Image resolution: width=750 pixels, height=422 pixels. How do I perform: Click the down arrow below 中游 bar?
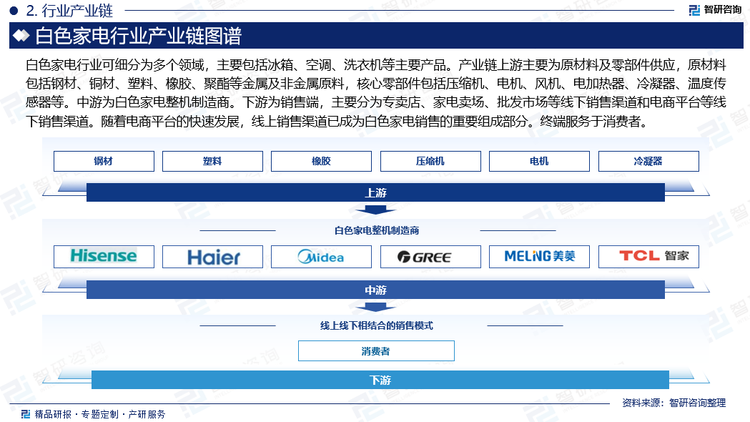click(375, 307)
